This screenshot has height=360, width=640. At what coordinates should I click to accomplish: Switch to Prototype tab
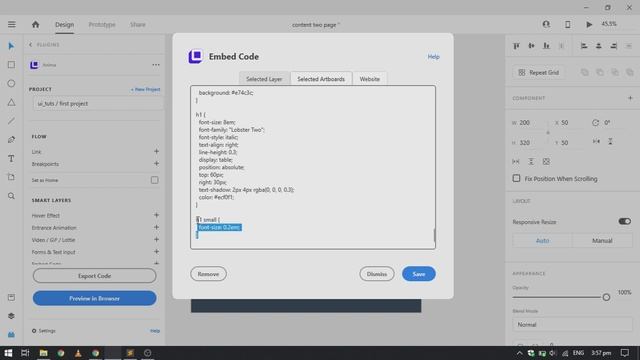point(102,24)
